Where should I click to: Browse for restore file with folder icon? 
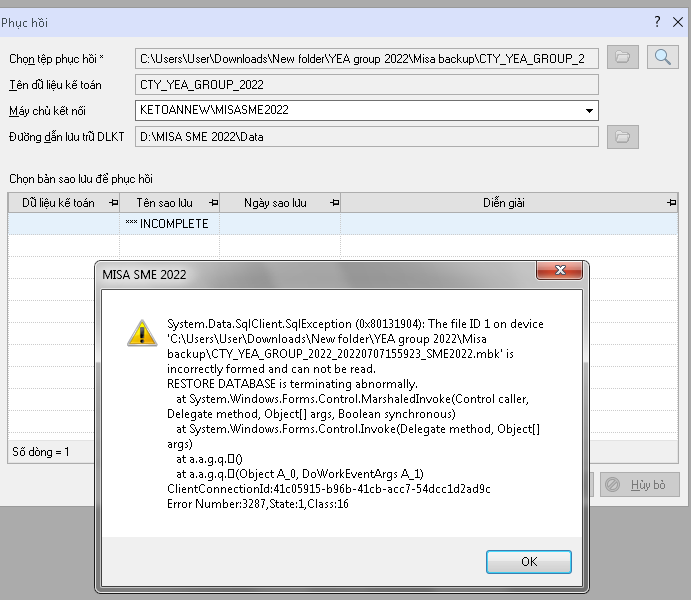point(622,57)
